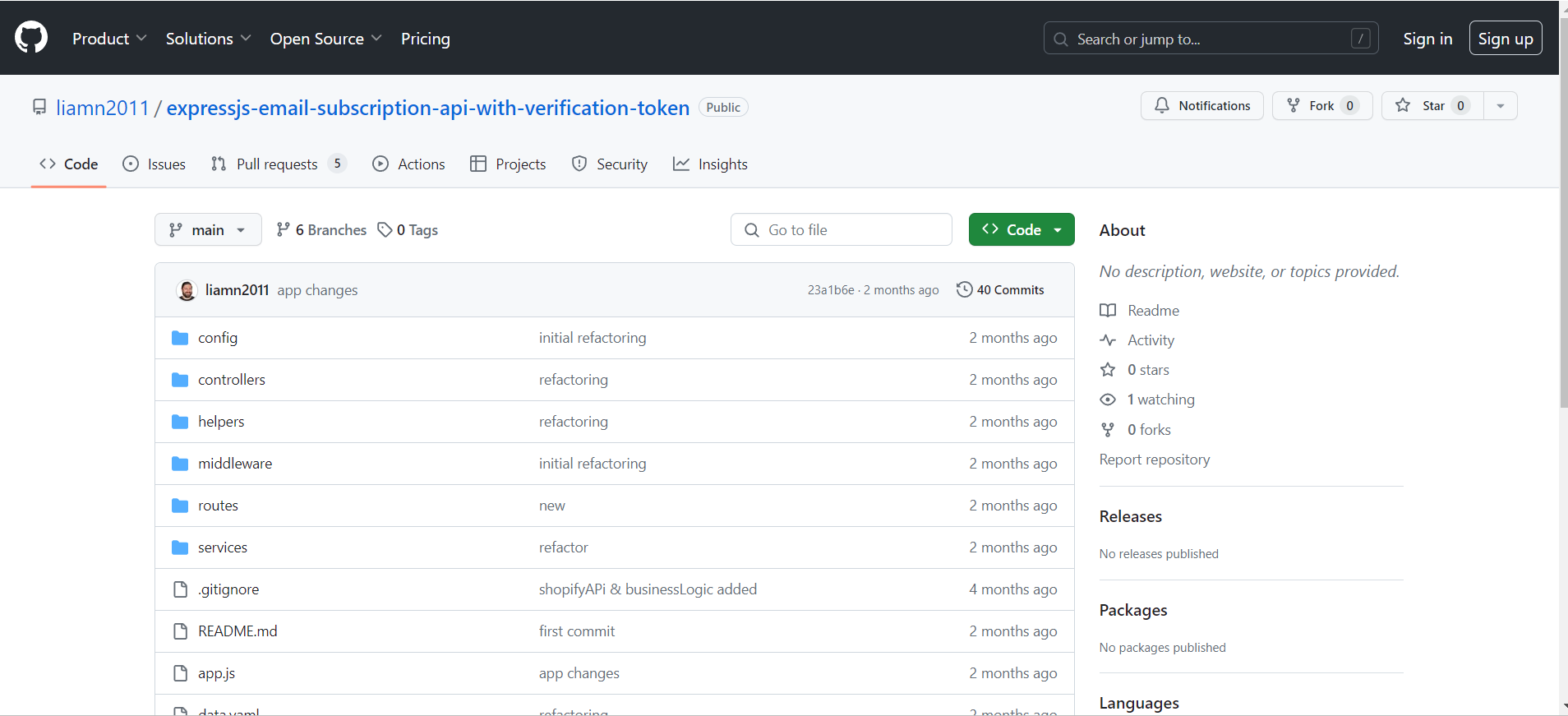Click the config folder icon
This screenshot has width=1568, height=716.
point(180,338)
